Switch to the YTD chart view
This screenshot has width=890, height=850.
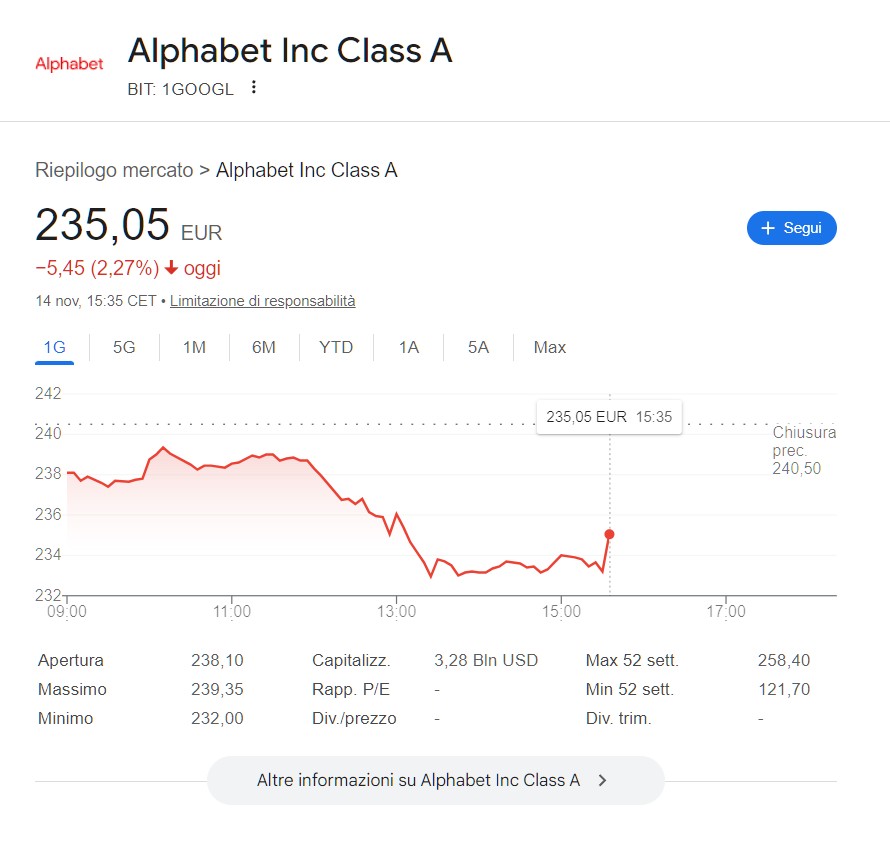click(x=336, y=348)
